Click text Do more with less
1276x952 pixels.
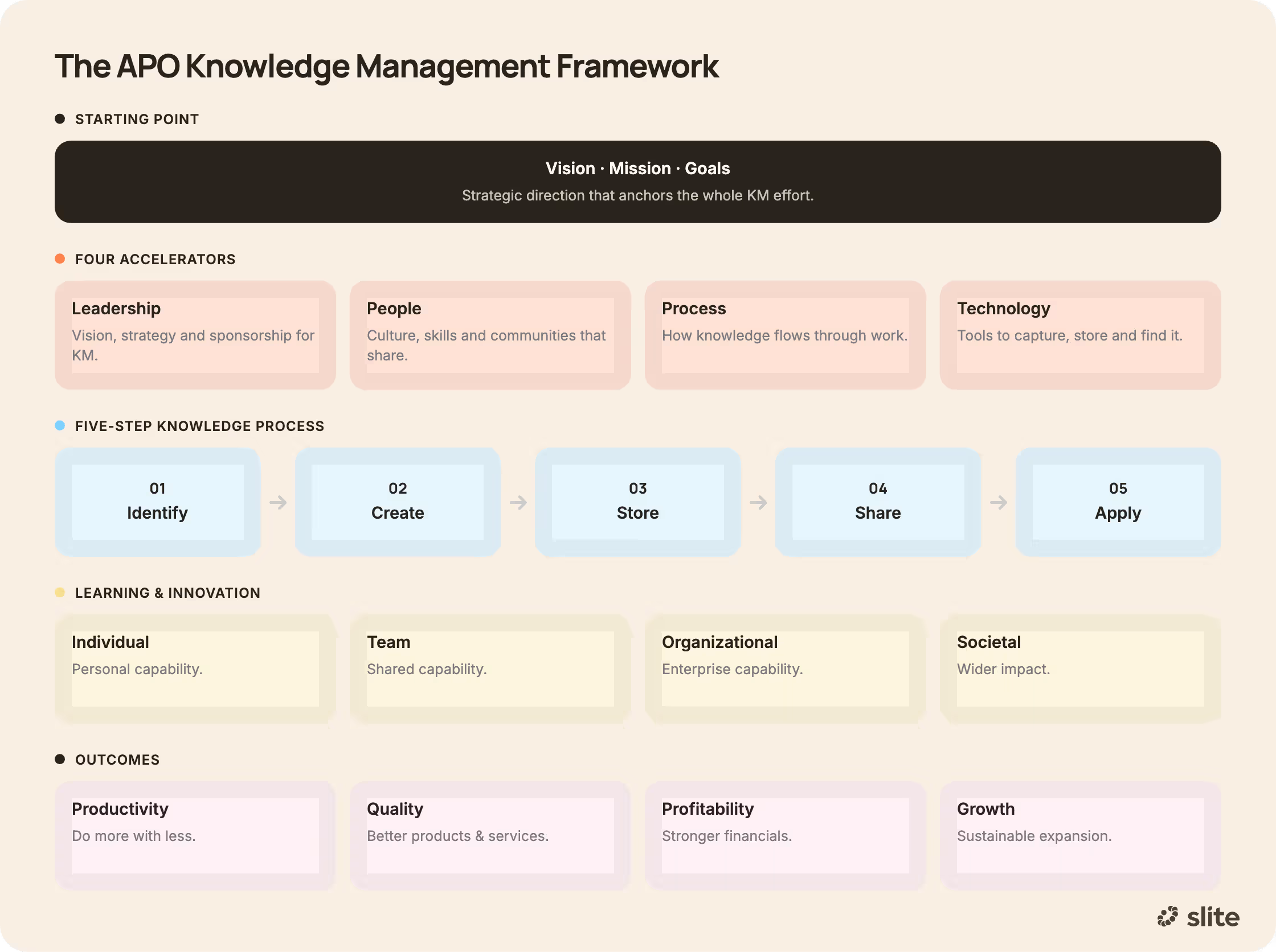134,836
